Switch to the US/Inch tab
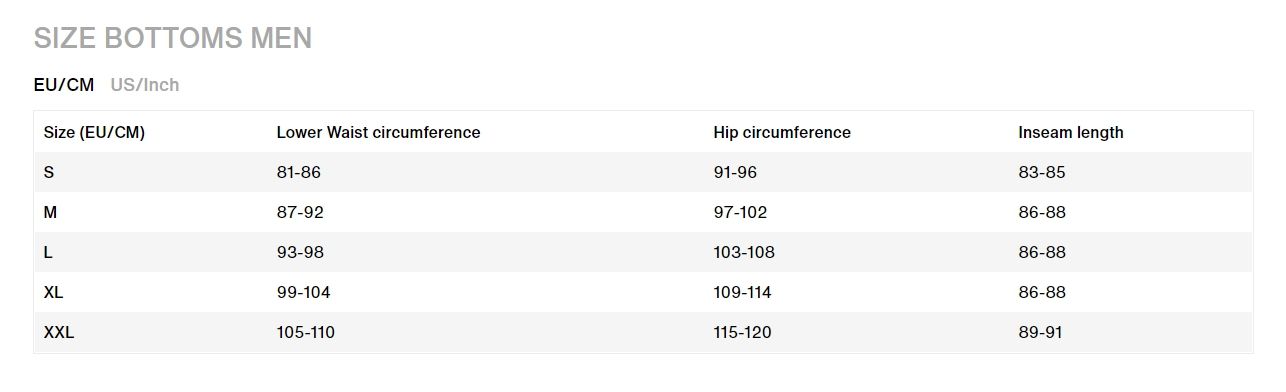1286x392 pixels. click(145, 85)
